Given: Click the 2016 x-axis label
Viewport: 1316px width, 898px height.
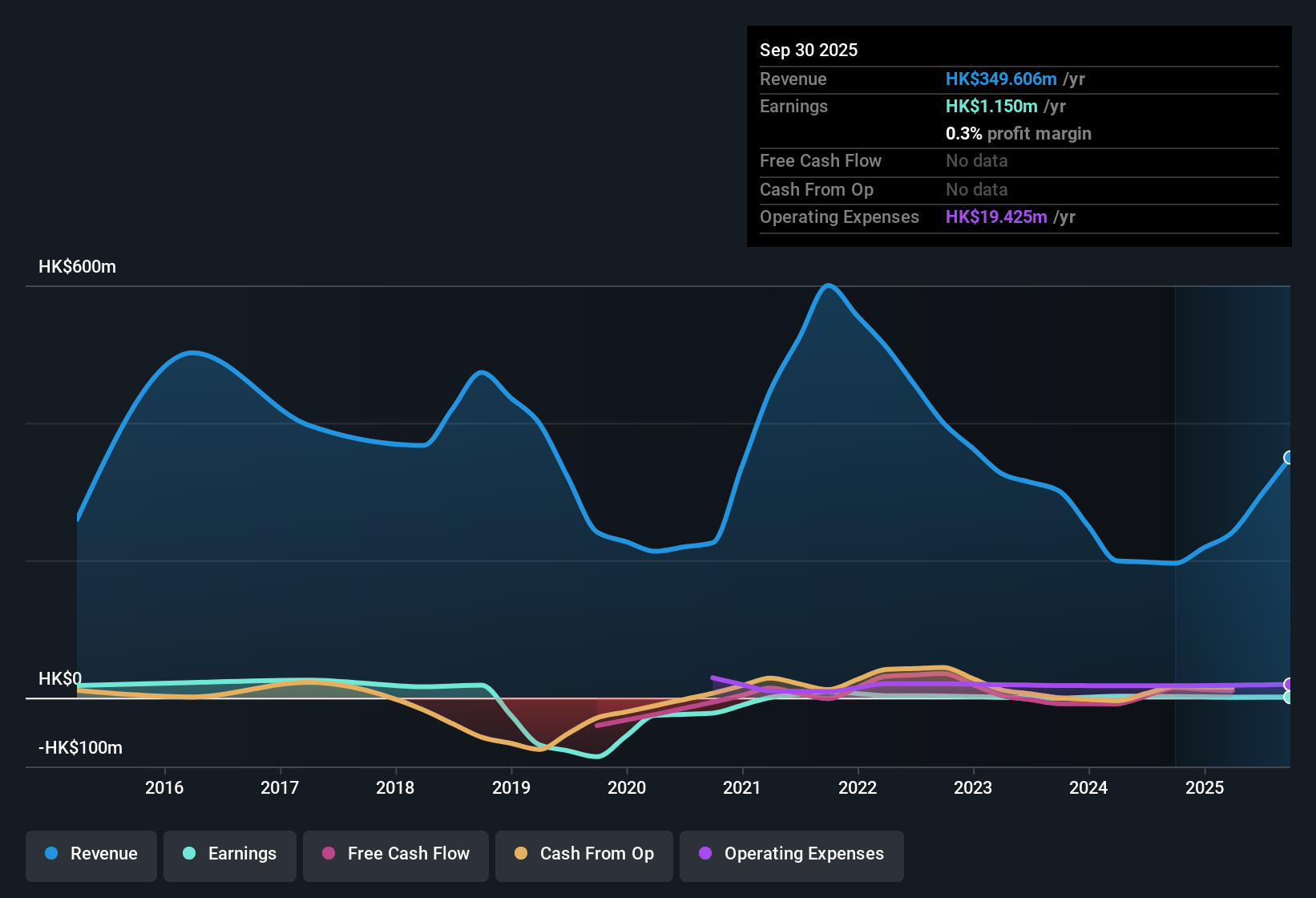Looking at the screenshot, I should click(x=164, y=787).
